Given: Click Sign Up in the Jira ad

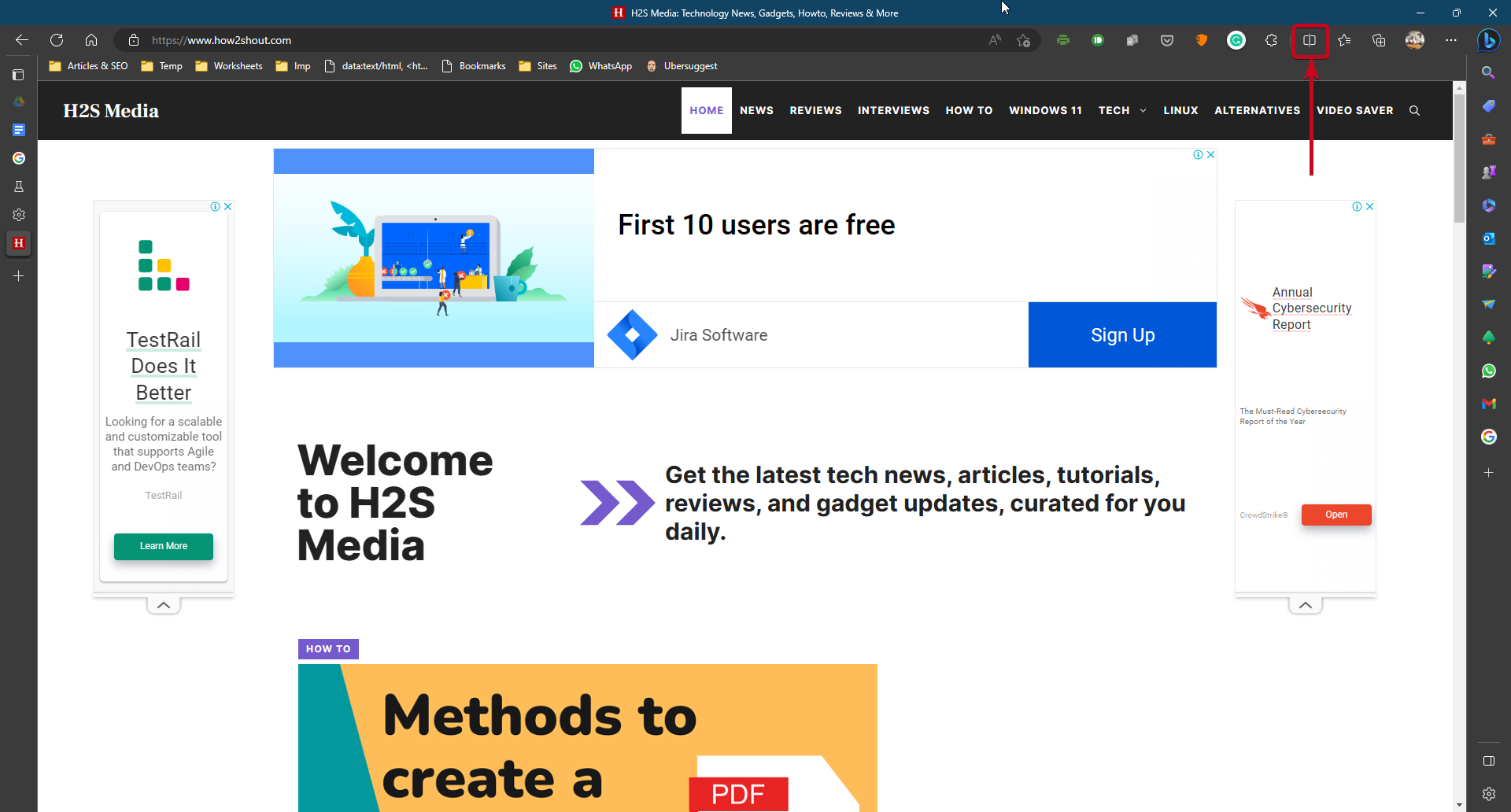Looking at the screenshot, I should coord(1122,335).
